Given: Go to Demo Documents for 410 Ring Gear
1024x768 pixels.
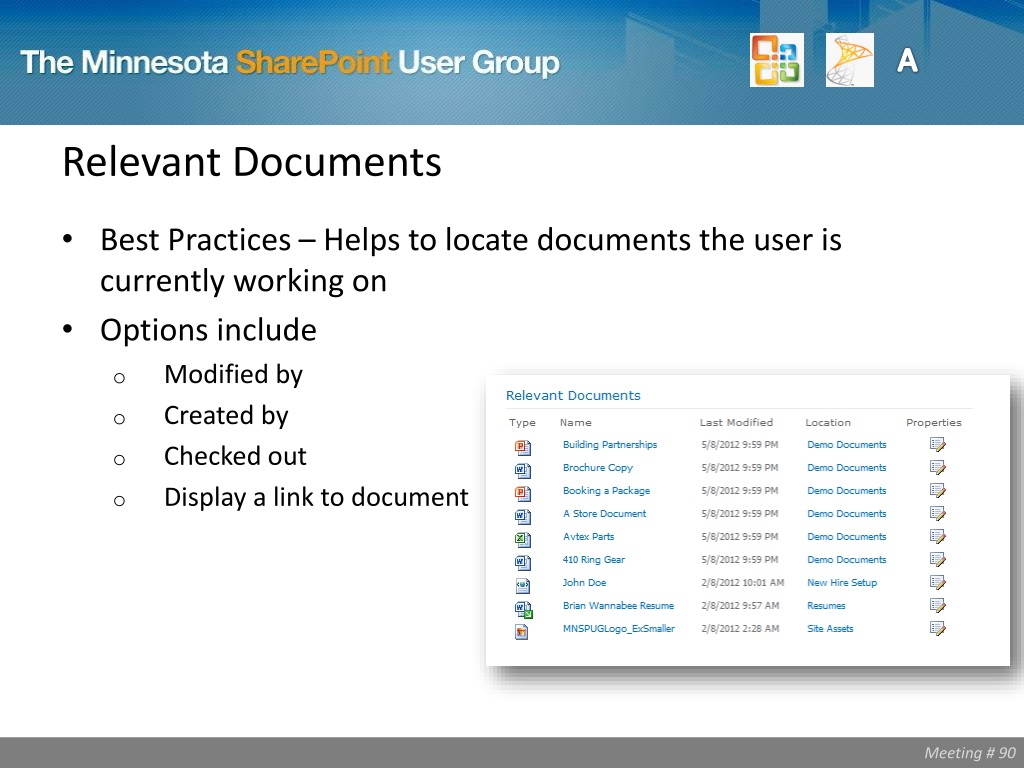Looking at the screenshot, I should coord(846,560).
